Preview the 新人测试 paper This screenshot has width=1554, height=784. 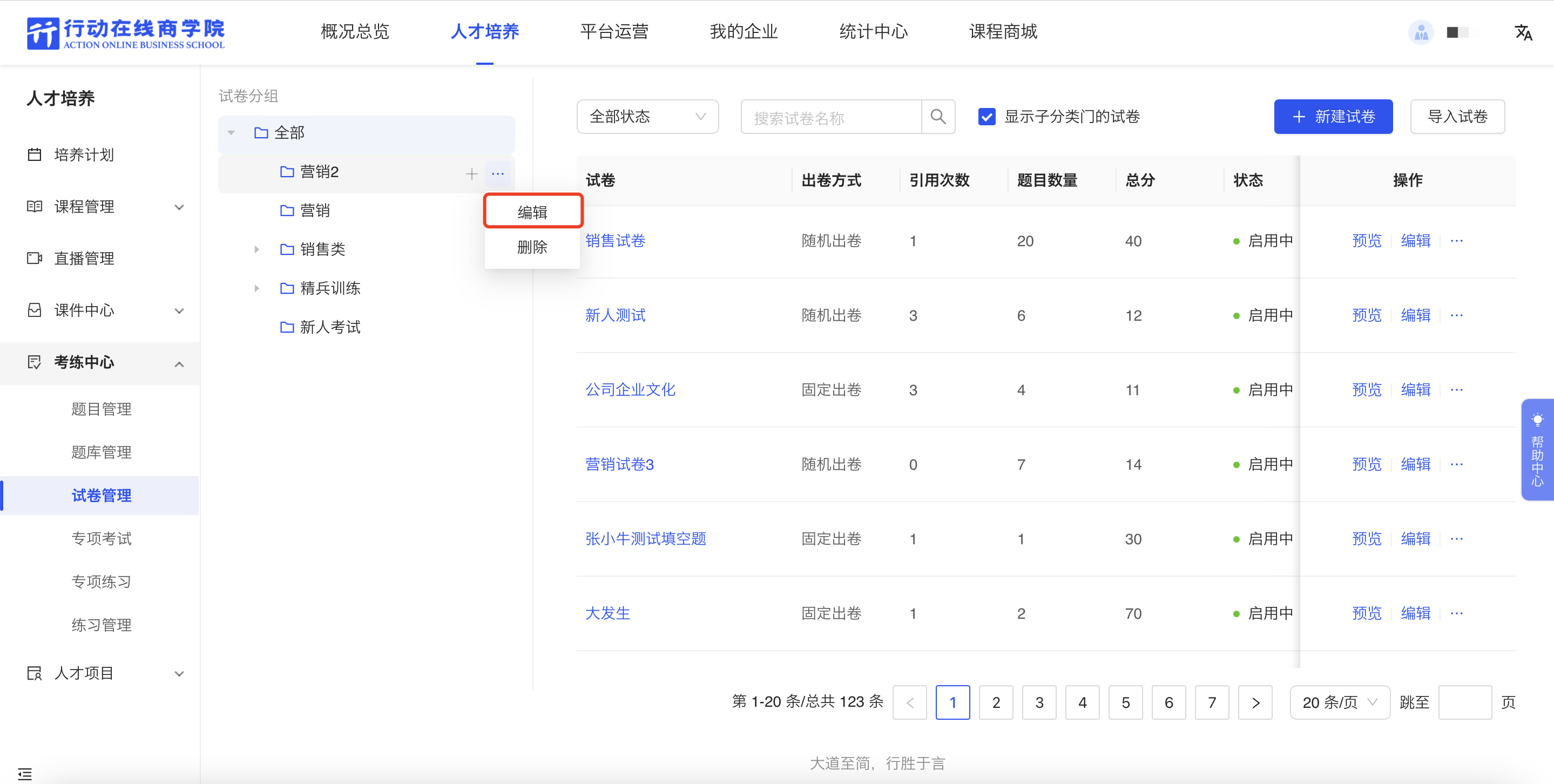coord(1367,315)
